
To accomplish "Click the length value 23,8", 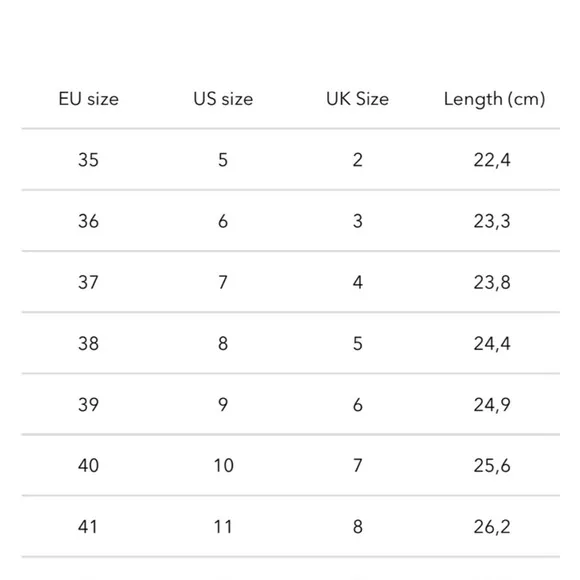I will pyautogui.click(x=492, y=283).
